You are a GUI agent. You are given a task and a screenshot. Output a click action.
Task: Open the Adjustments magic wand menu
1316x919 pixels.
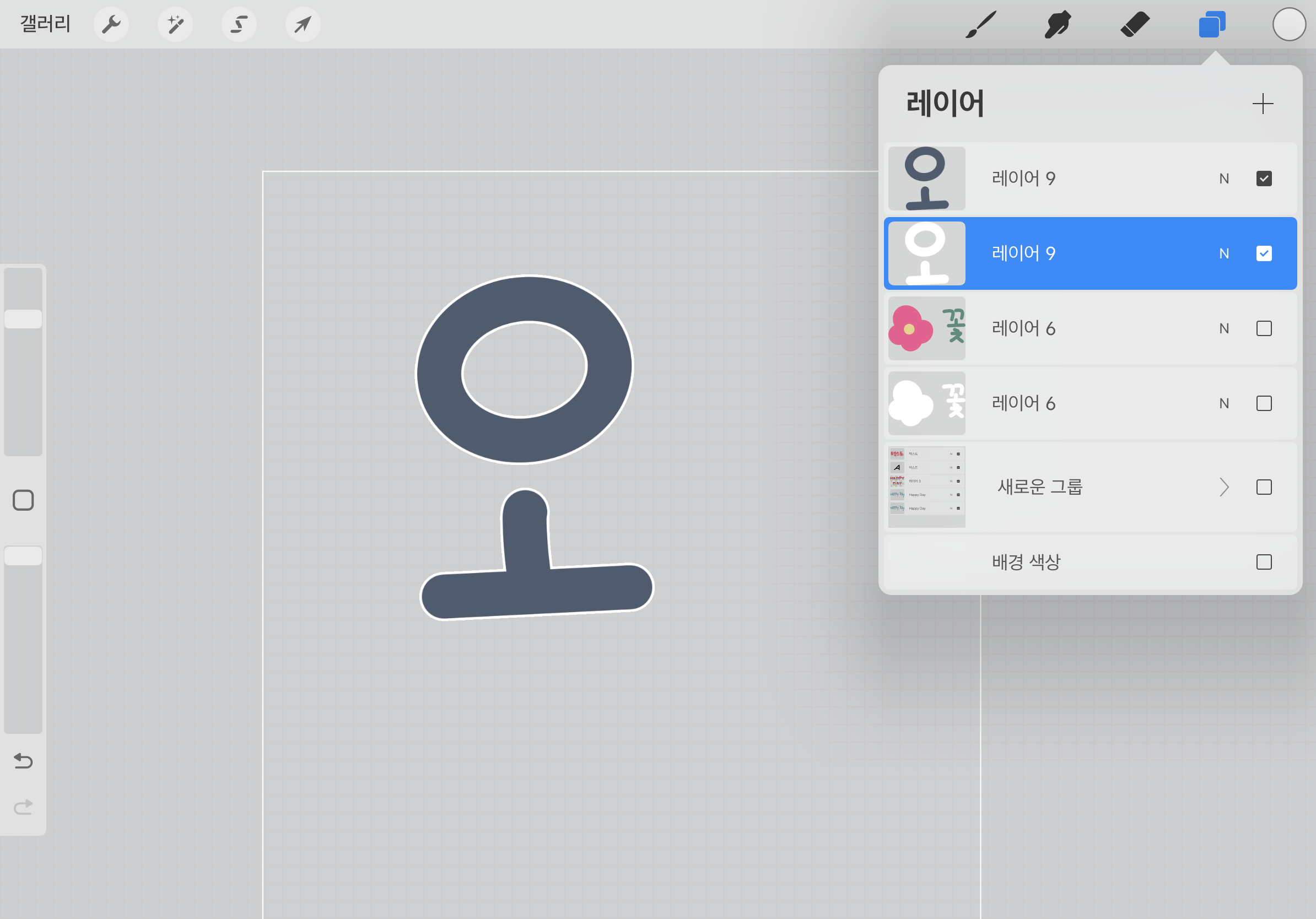(x=175, y=25)
